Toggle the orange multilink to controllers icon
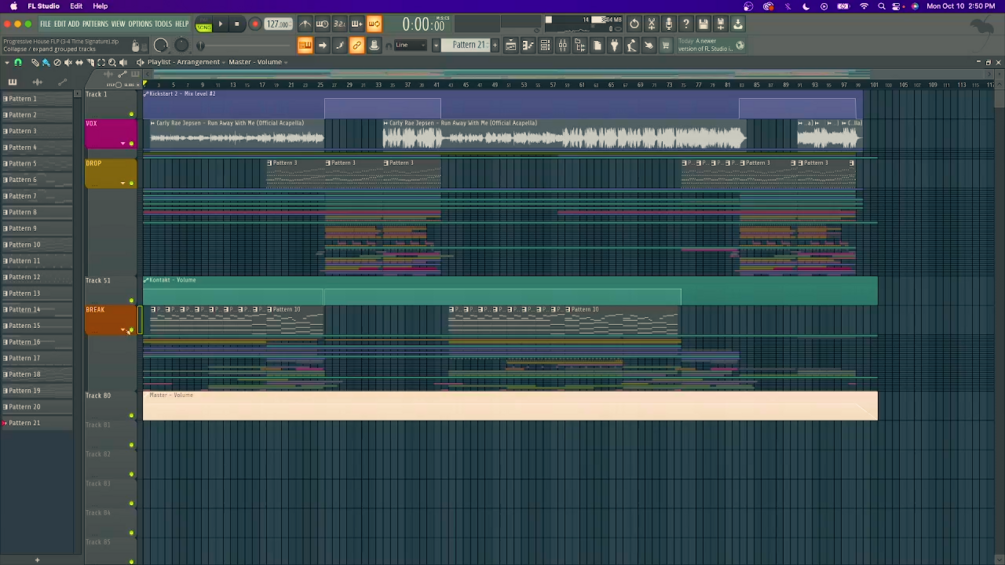This screenshot has width=1005, height=565. point(357,45)
